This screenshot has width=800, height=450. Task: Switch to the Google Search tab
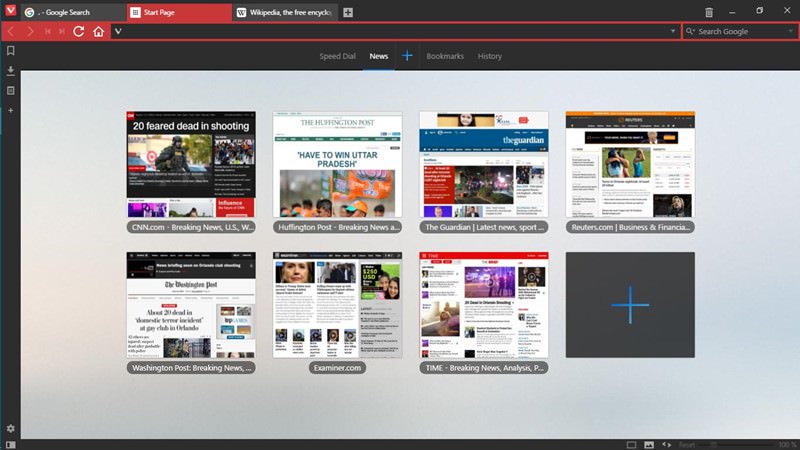(x=73, y=12)
